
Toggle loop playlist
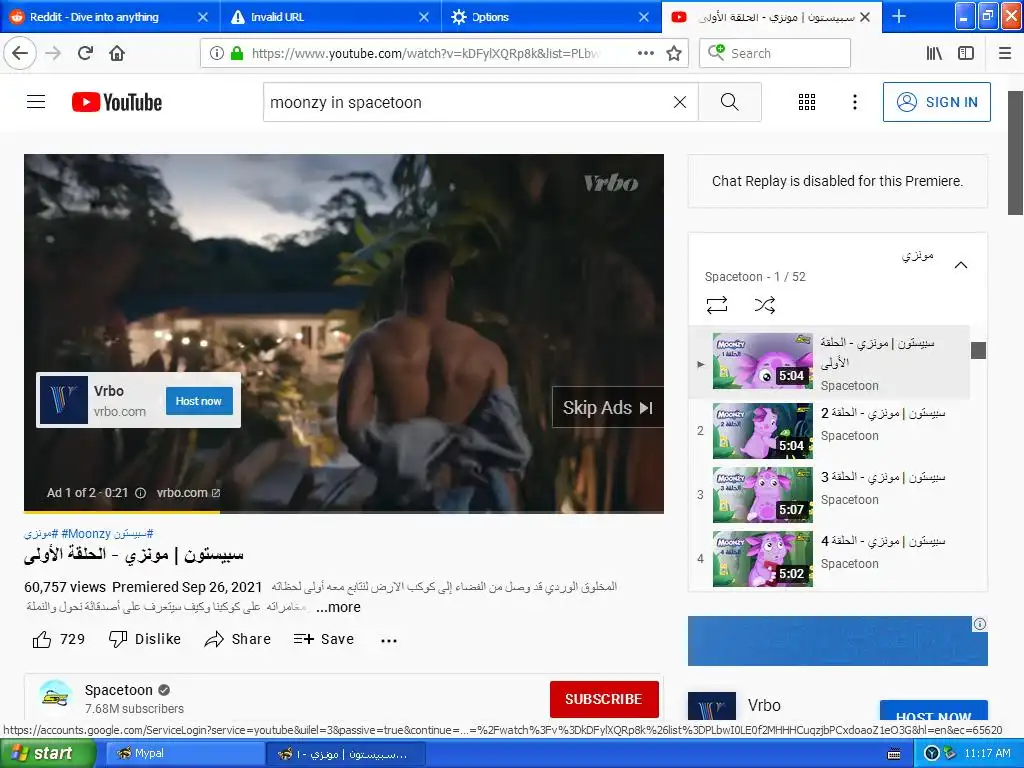click(x=717, y=305)
